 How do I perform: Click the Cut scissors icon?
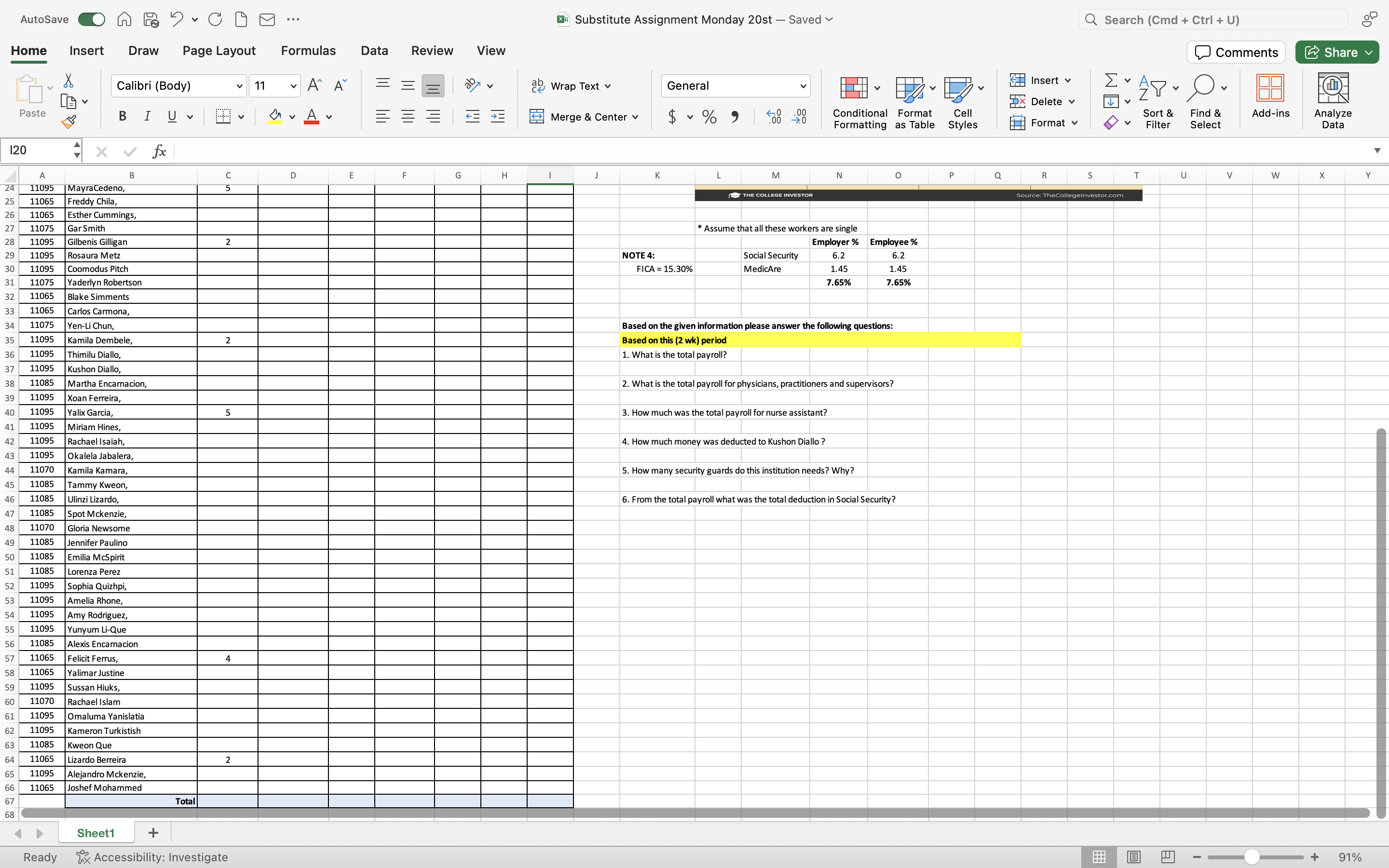68,81
